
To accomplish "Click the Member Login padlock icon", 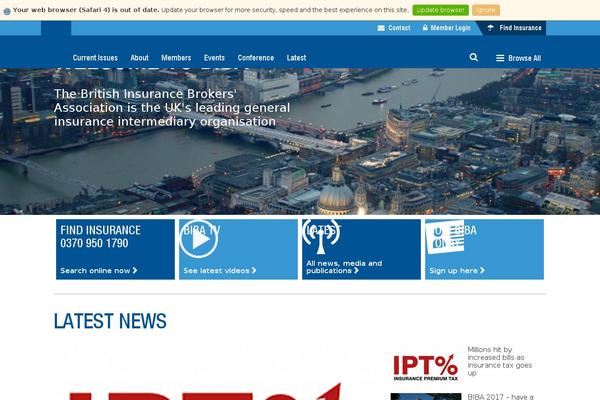I will click(425, 28).
